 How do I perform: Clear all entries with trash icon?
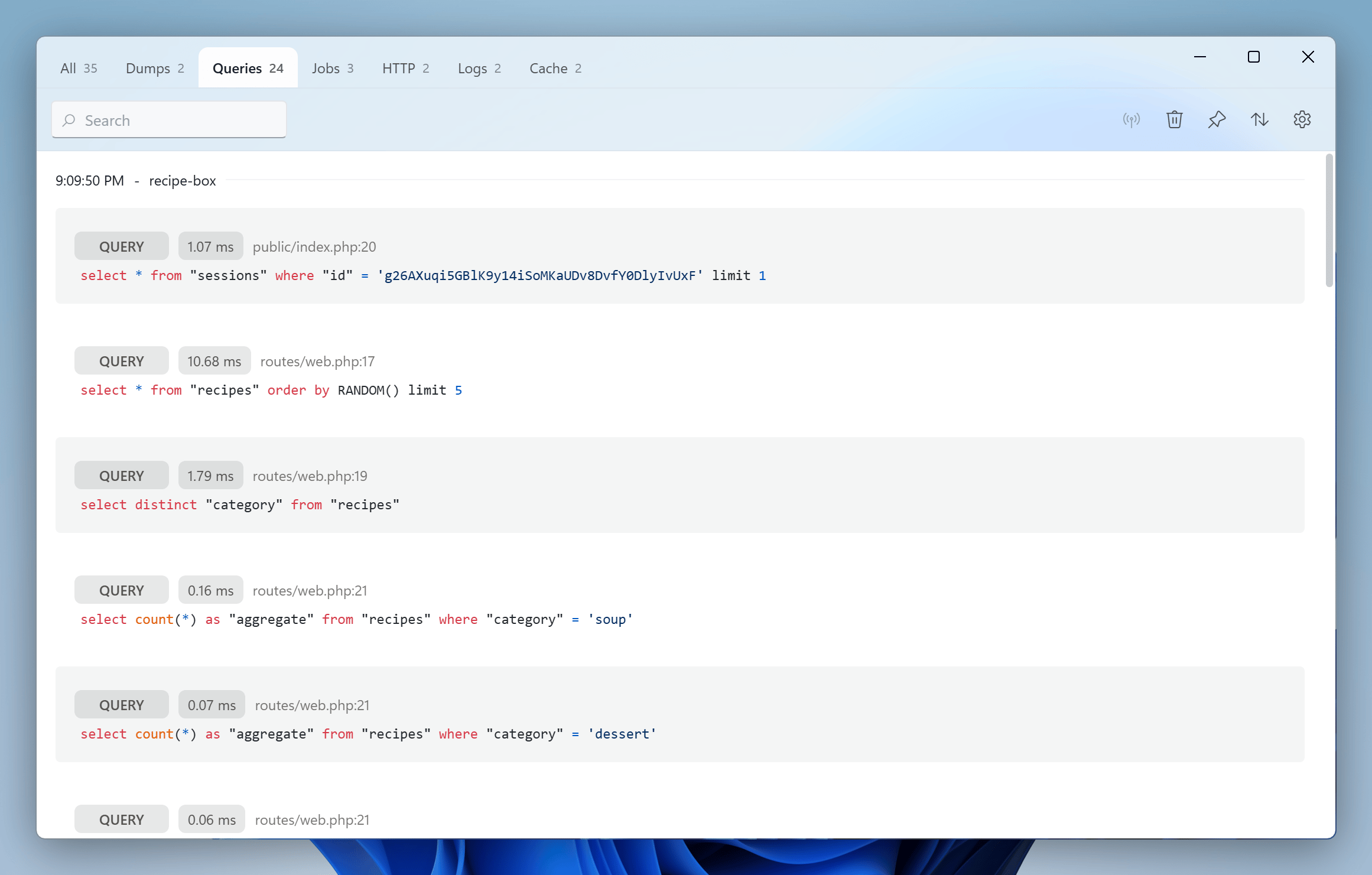point(1174,120)
